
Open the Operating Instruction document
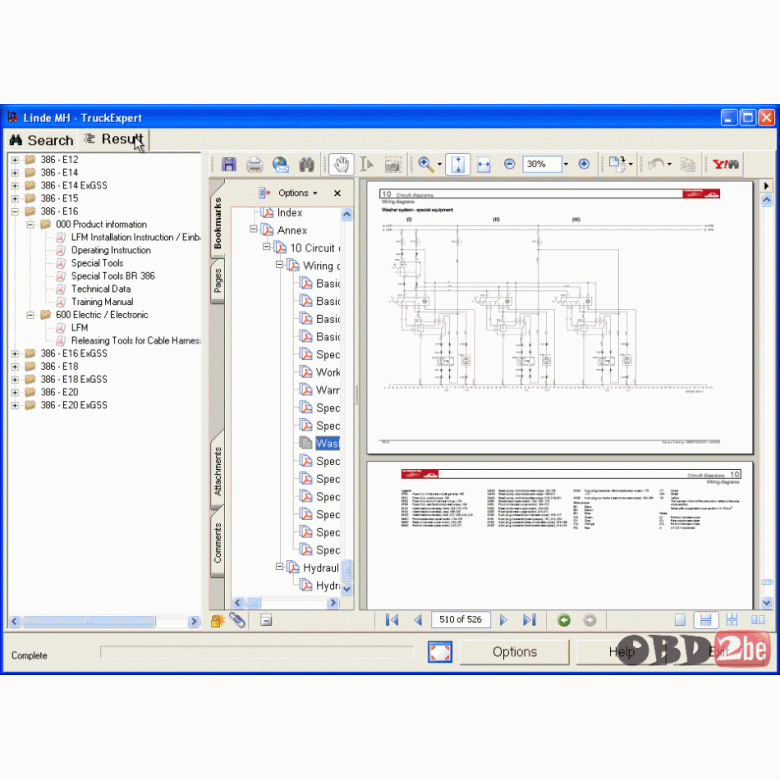point(110,250)
